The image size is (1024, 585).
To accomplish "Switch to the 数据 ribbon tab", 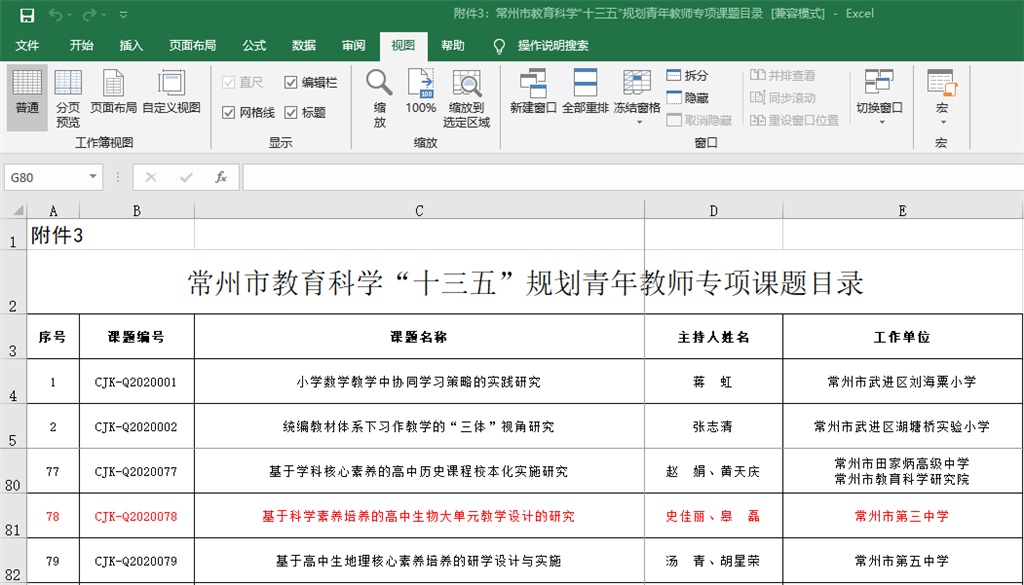I will (x=304, y=46).
